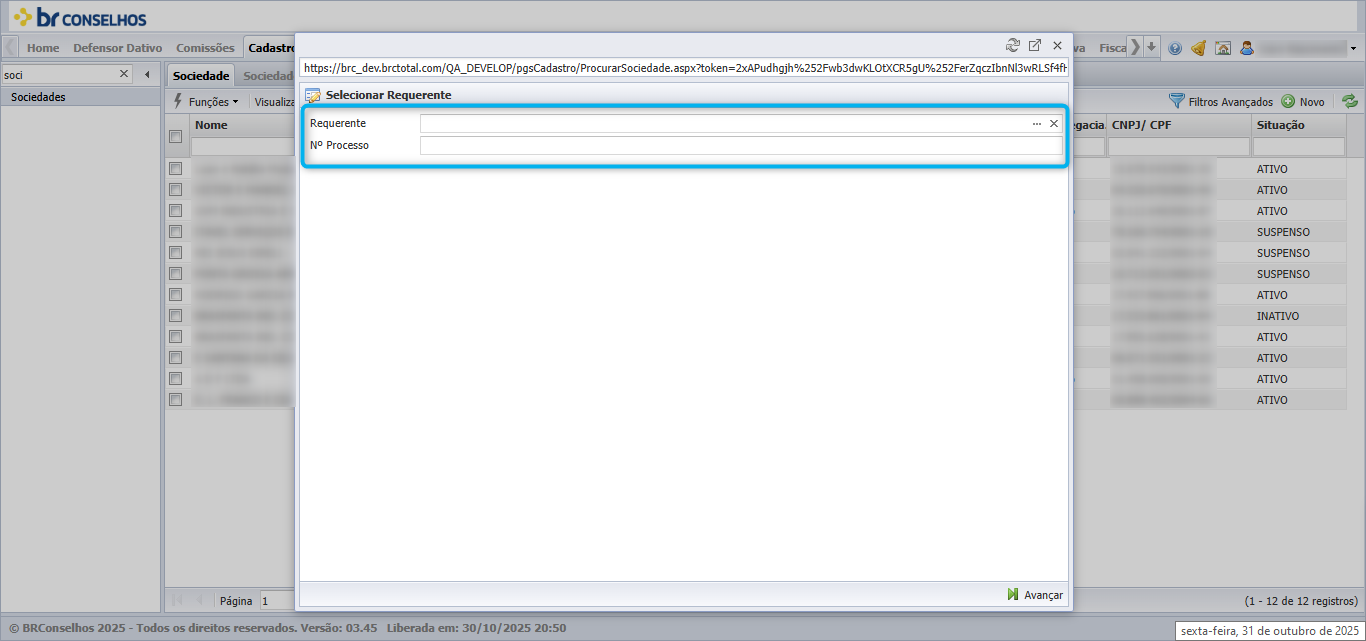This screenshot has width=1366, height=641.
Task: Open the Filtros Avançados funnel
Action: [x=1221, y=101]
